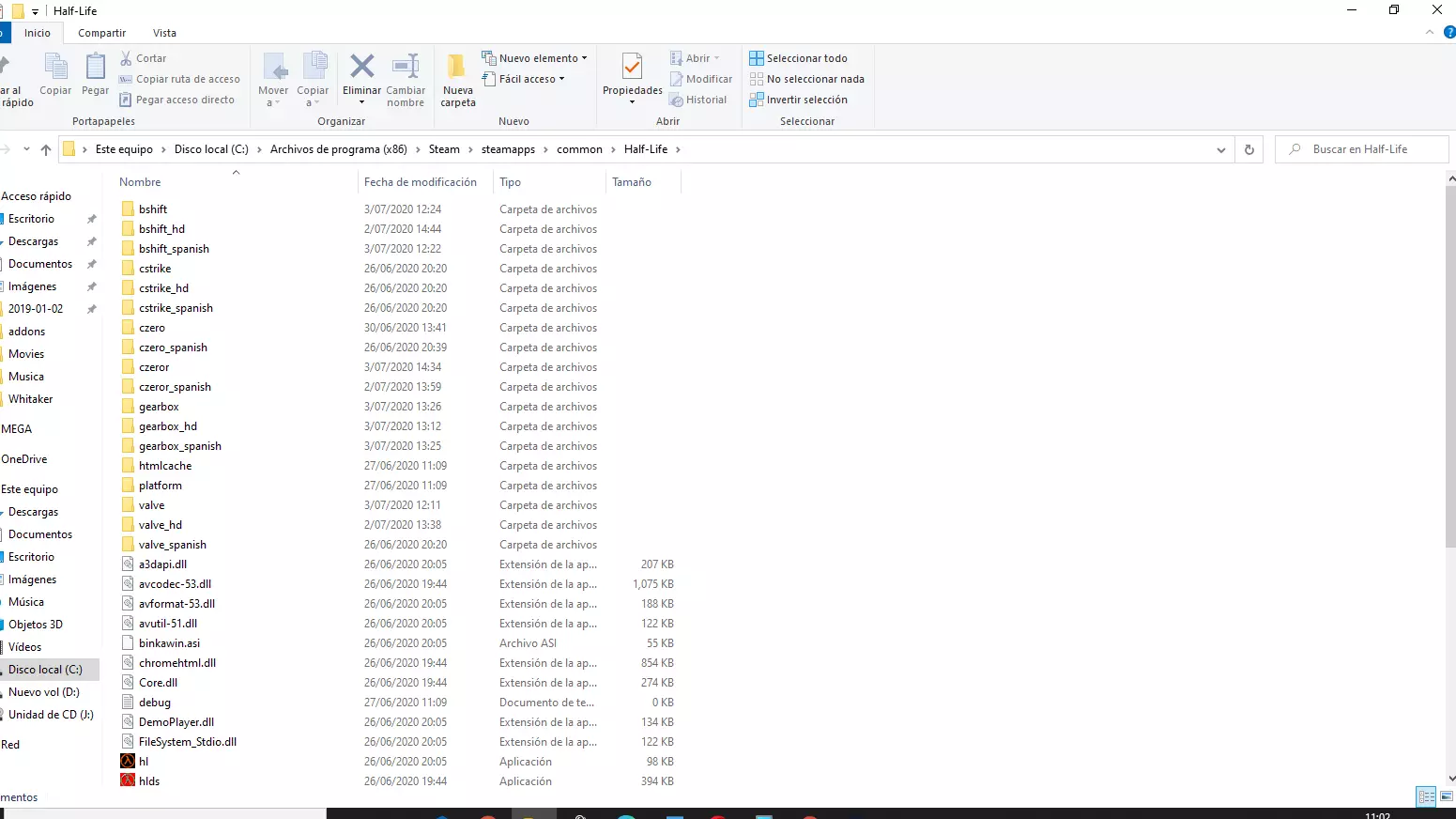Open the Propiedades checkmark icon
The width and height of the screenshot is (1456, 819).
(633, 67)
